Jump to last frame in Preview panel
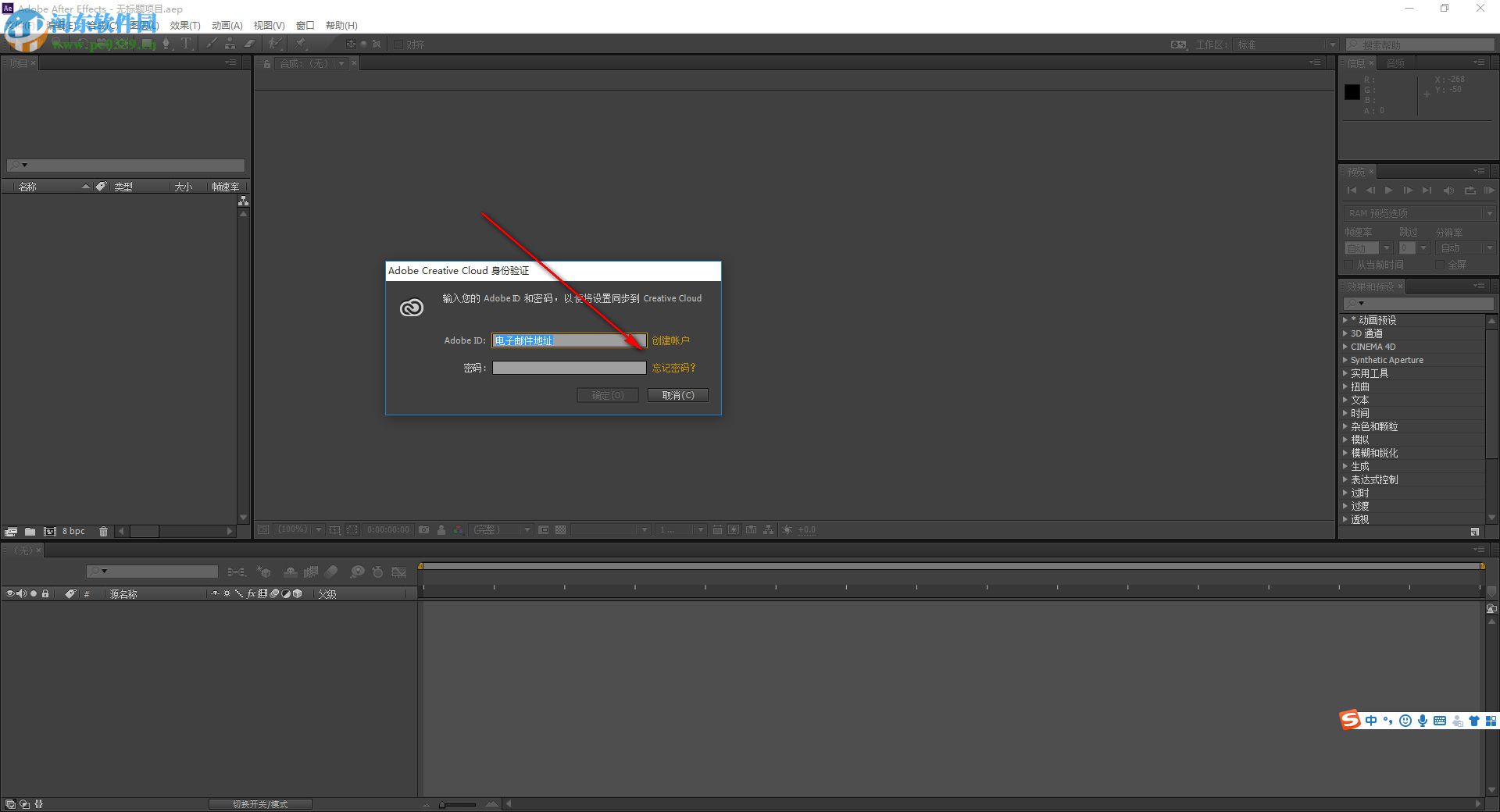 [1427, 191]
